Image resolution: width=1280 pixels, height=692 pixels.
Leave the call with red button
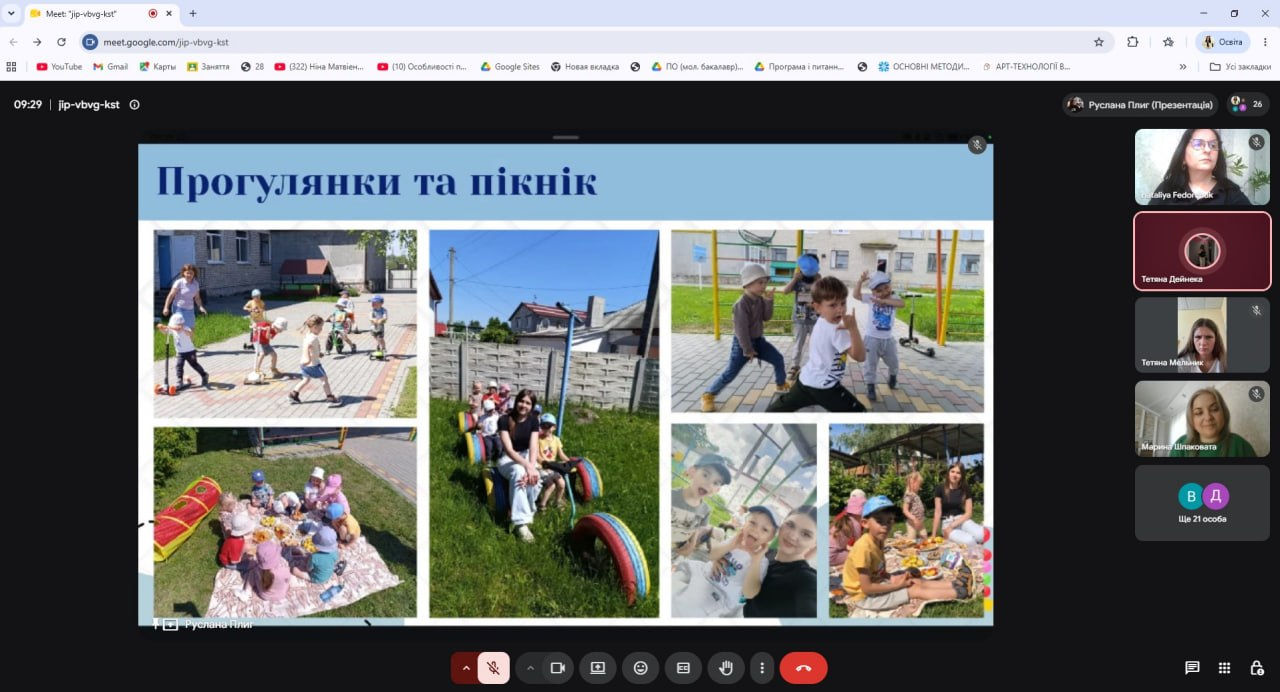[x=803, y=668]
